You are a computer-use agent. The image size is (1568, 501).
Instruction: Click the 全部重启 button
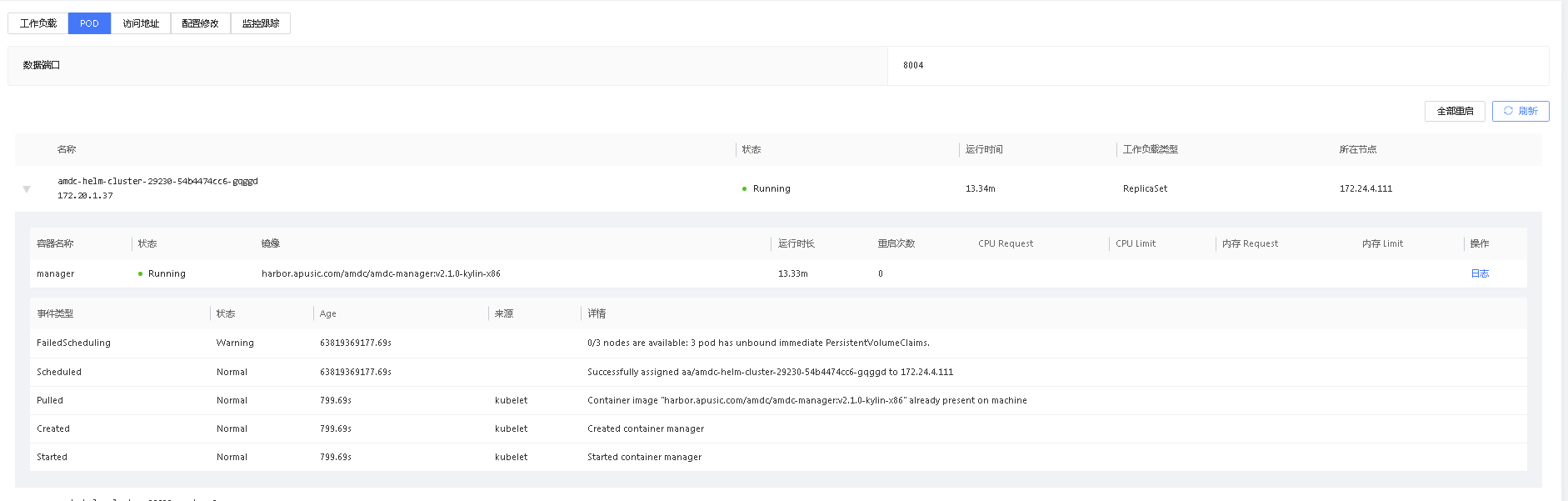click(1455, 111)
